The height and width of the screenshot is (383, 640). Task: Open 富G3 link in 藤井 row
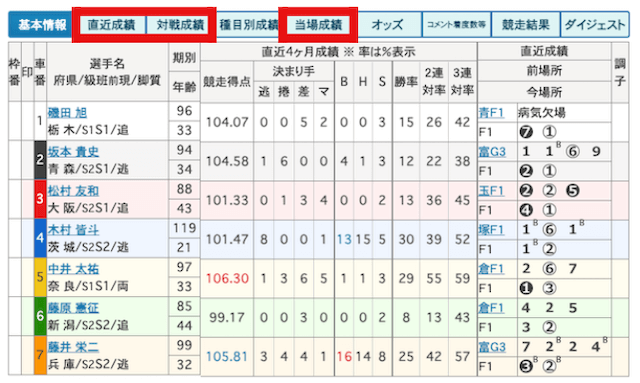click(492, 347)
